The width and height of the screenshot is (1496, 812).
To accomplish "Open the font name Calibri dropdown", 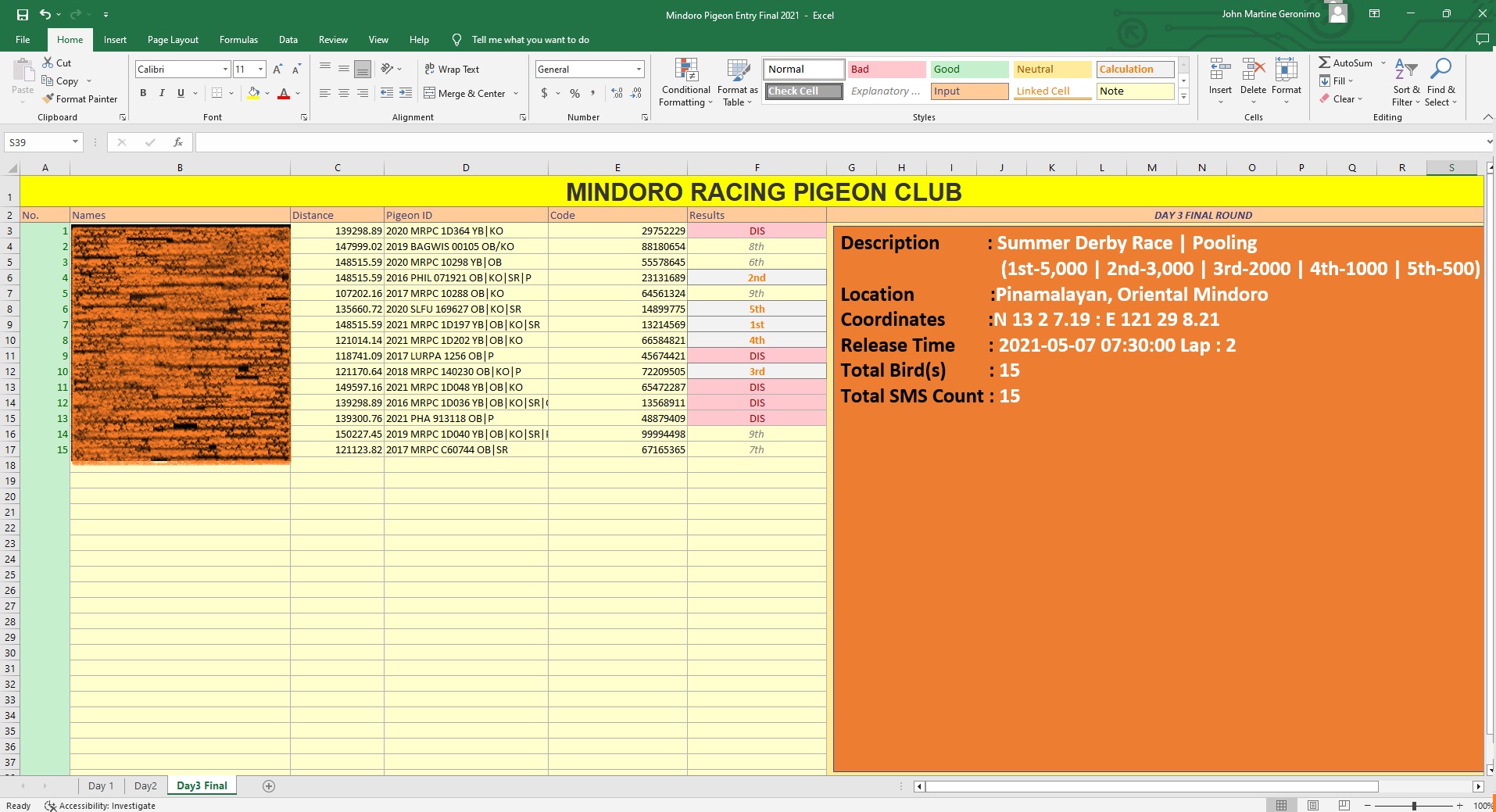I will coord(225,70).
